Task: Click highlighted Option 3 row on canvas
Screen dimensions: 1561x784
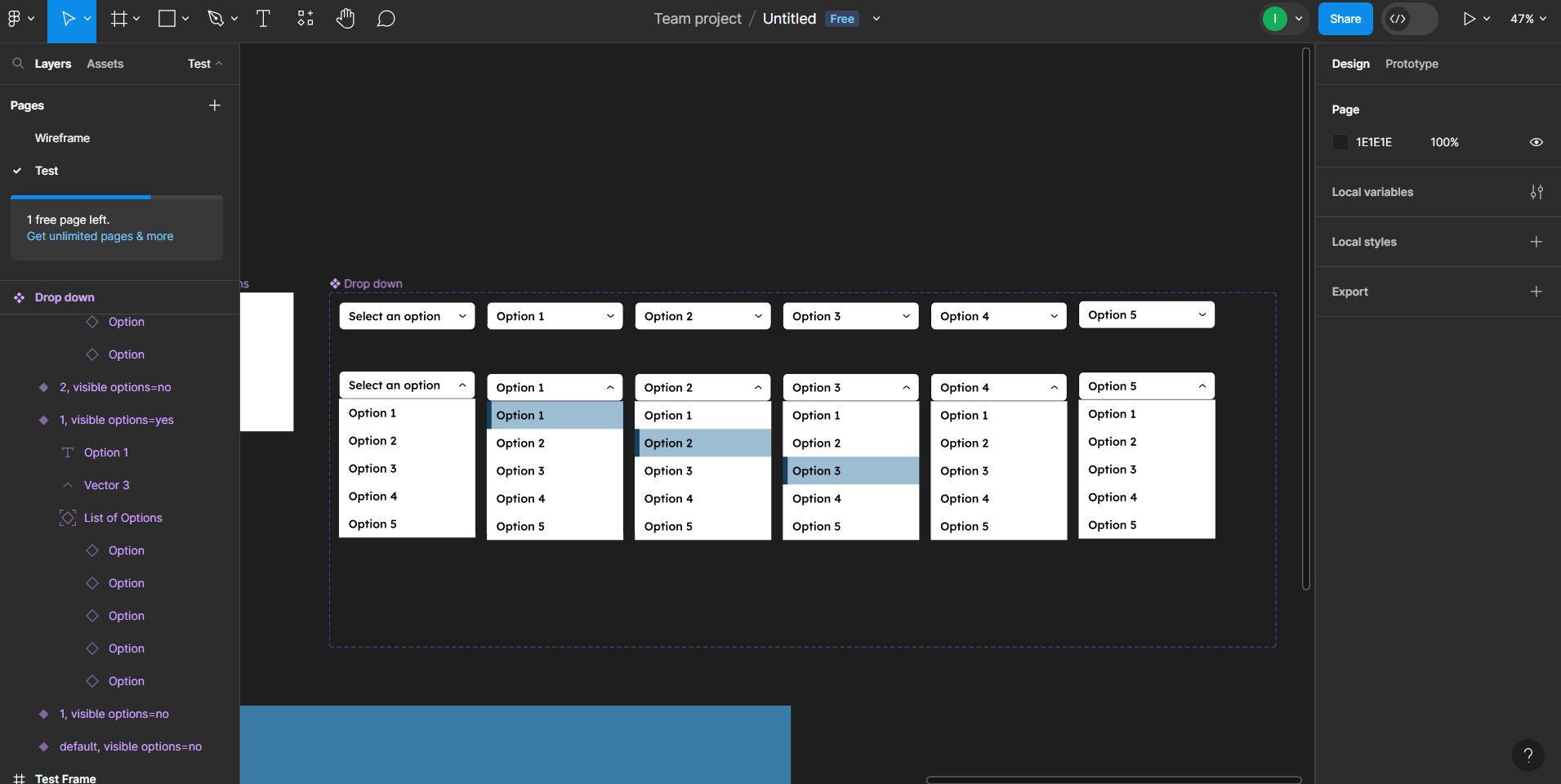Action: (851, 470)
